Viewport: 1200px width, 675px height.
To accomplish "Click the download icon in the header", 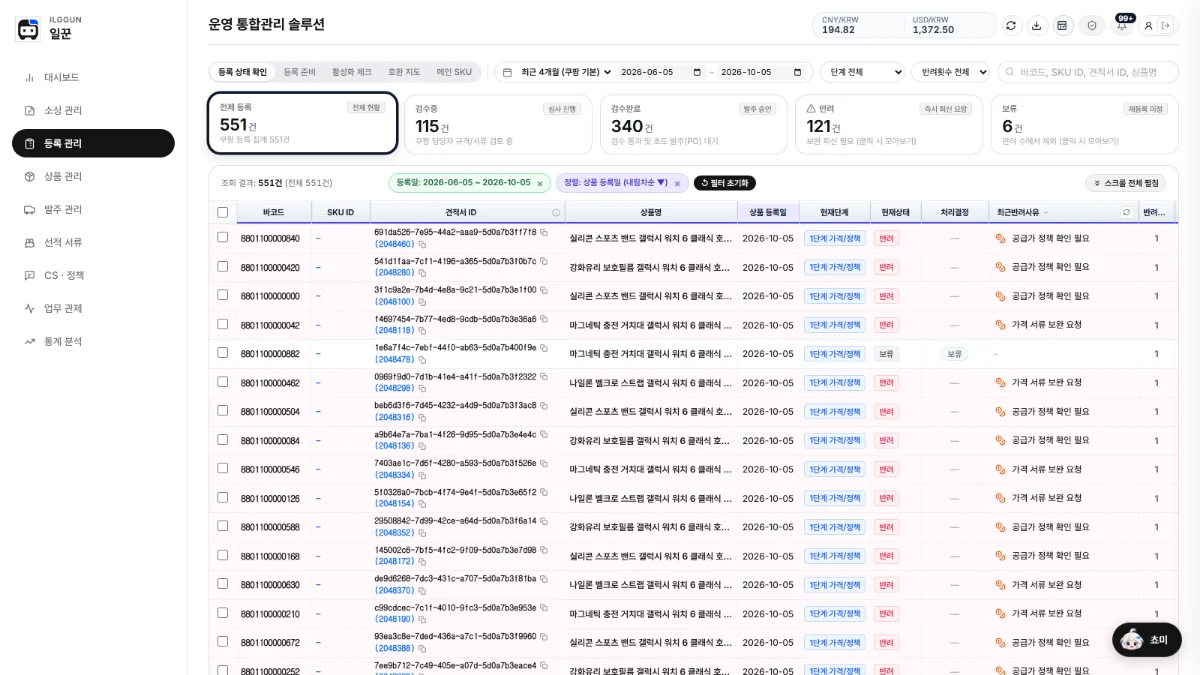I will (x=1036, y=25).
